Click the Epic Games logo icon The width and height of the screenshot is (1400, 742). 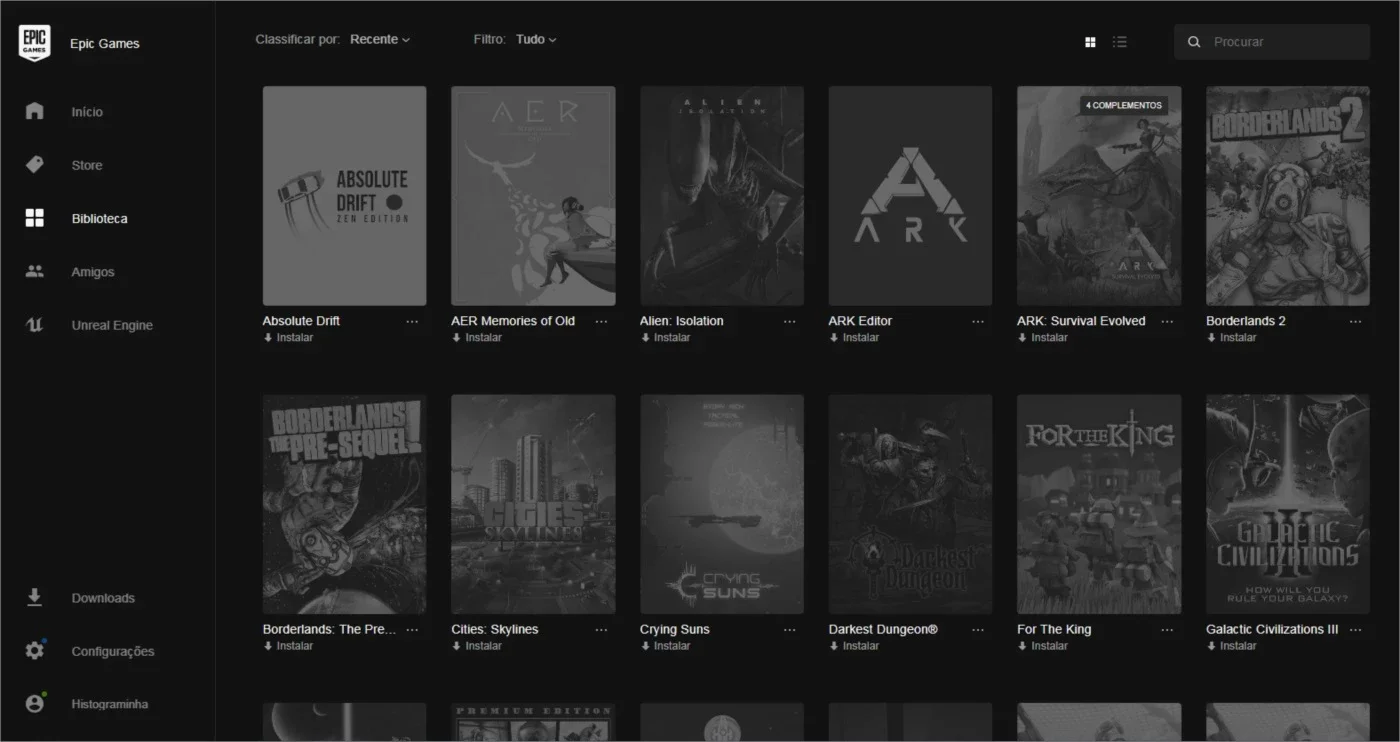coord(35,43)
